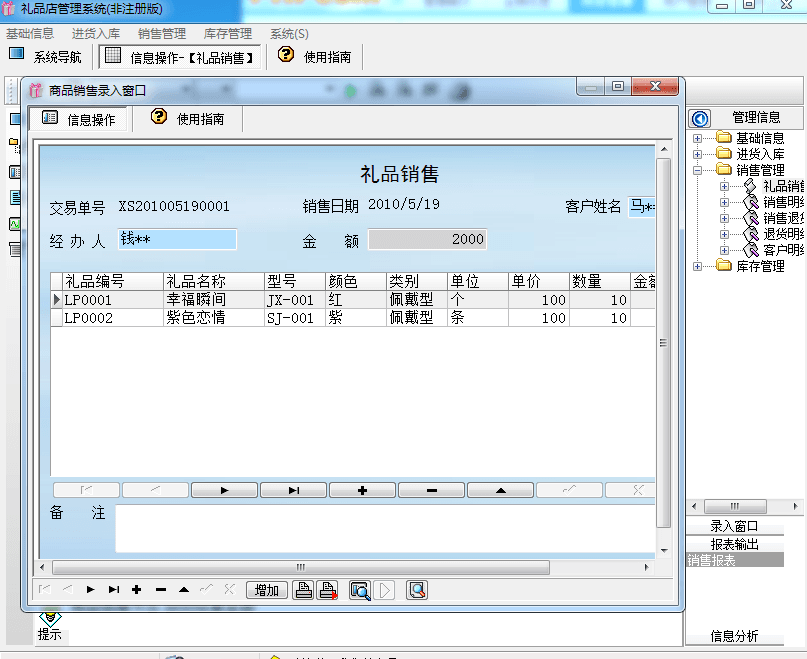Click the gift box icon in the 商品销售录入窗口 title bar

click(x=35, y=91)
